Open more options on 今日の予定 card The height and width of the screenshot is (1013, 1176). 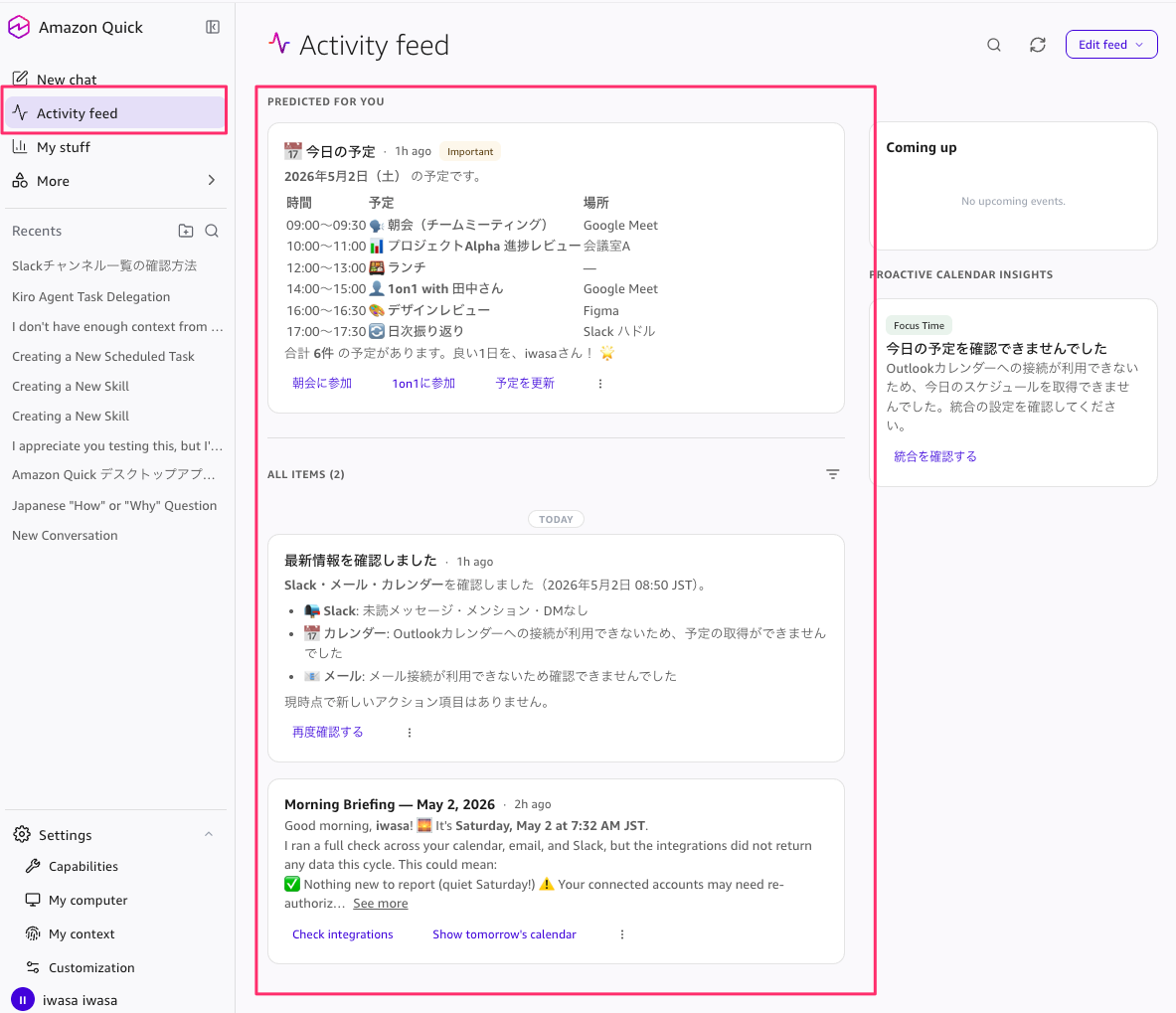click(600, 383)
